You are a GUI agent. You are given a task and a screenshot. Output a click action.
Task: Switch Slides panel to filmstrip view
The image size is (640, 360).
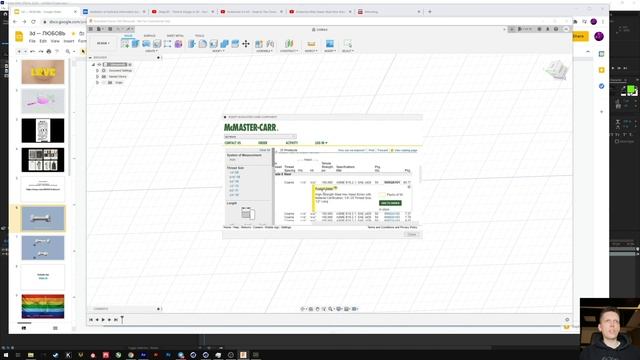(x=24, y=328)
